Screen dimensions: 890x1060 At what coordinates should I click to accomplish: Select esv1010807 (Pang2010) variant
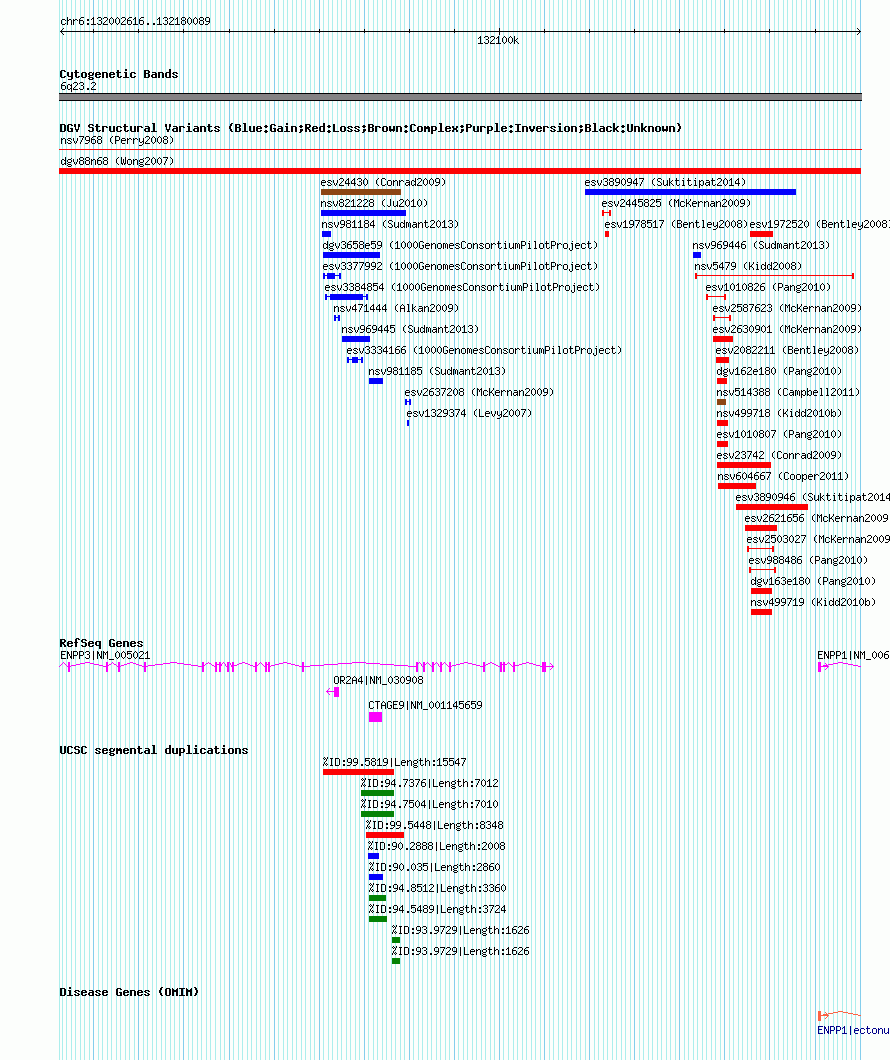pos(779,434)
